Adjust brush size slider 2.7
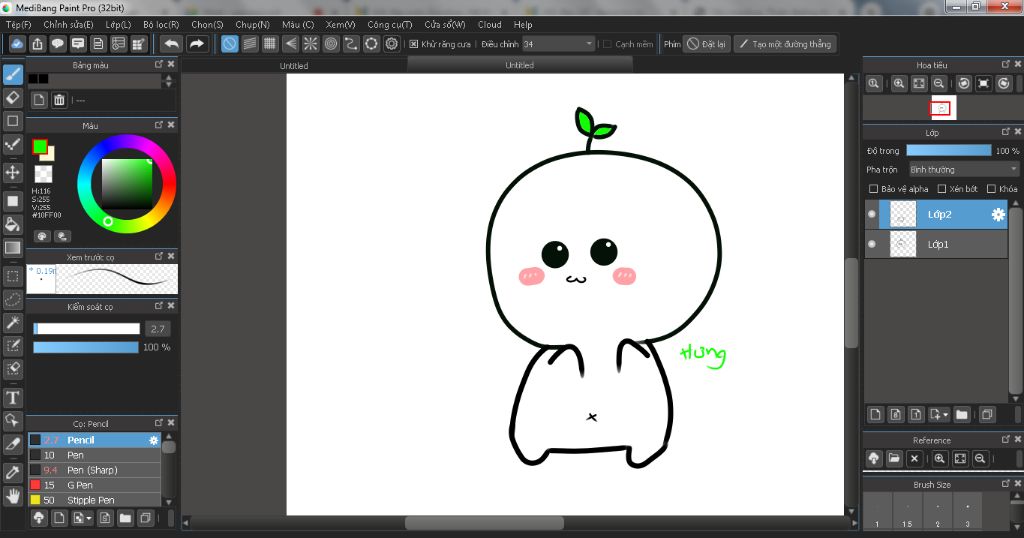Screen dimensions: 1024x538 pos(87,328)
